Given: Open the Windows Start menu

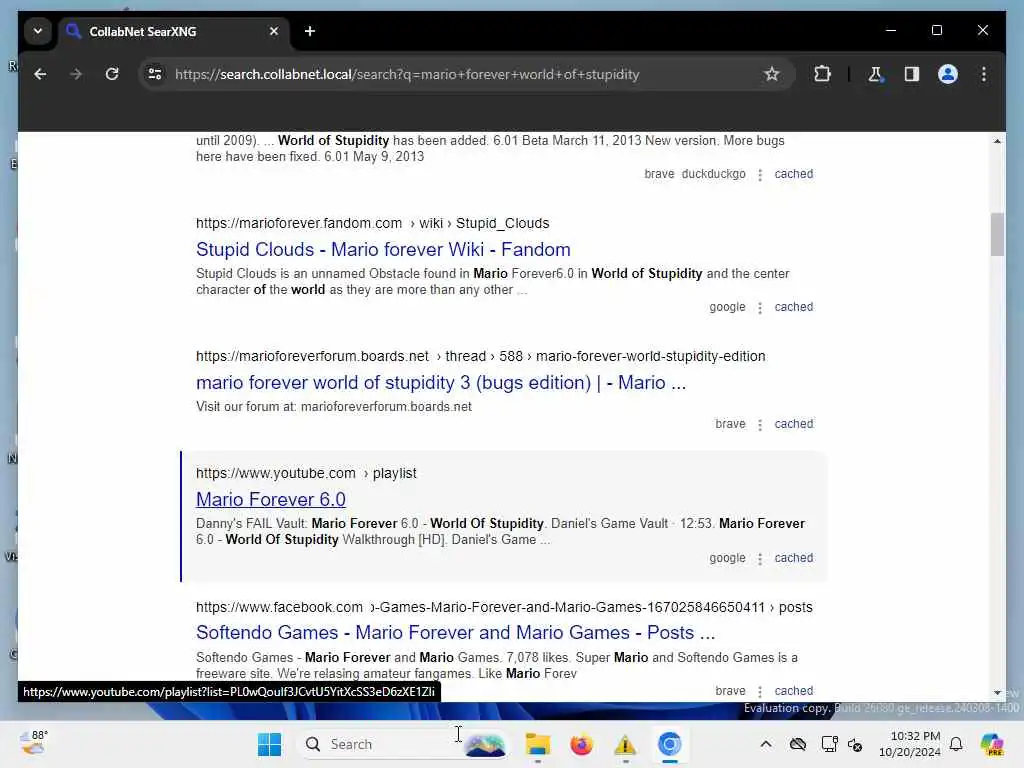Looking at the screenshot, I should coord(269,744).
